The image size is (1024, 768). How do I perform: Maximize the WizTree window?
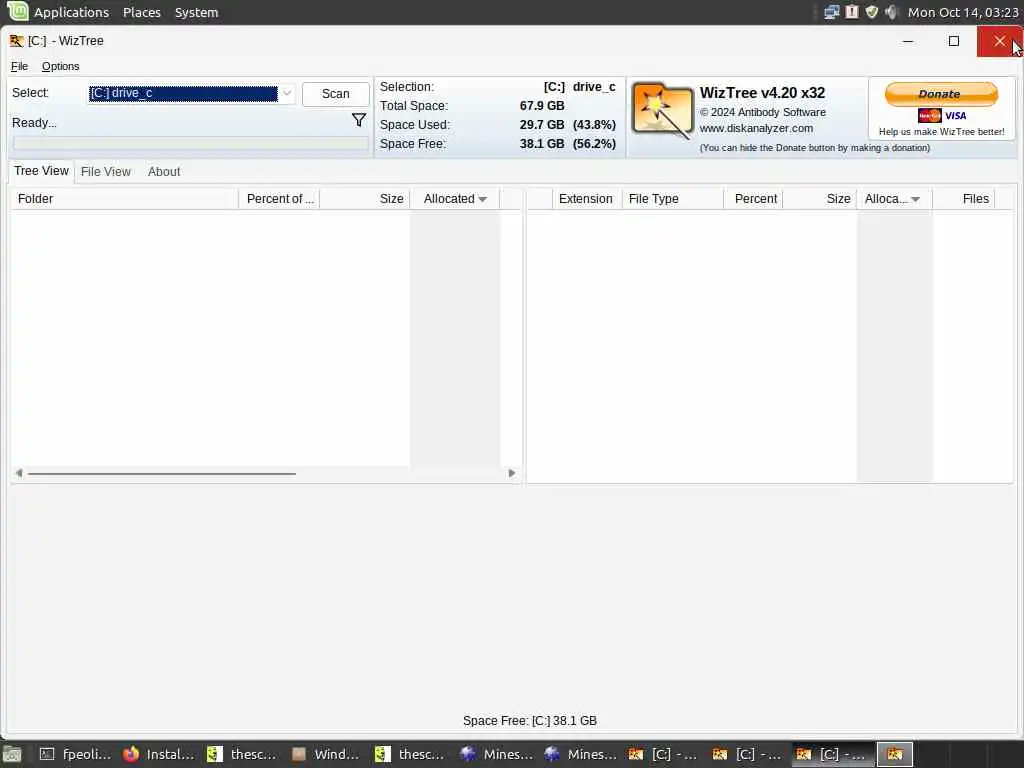(x=953, y=41)
